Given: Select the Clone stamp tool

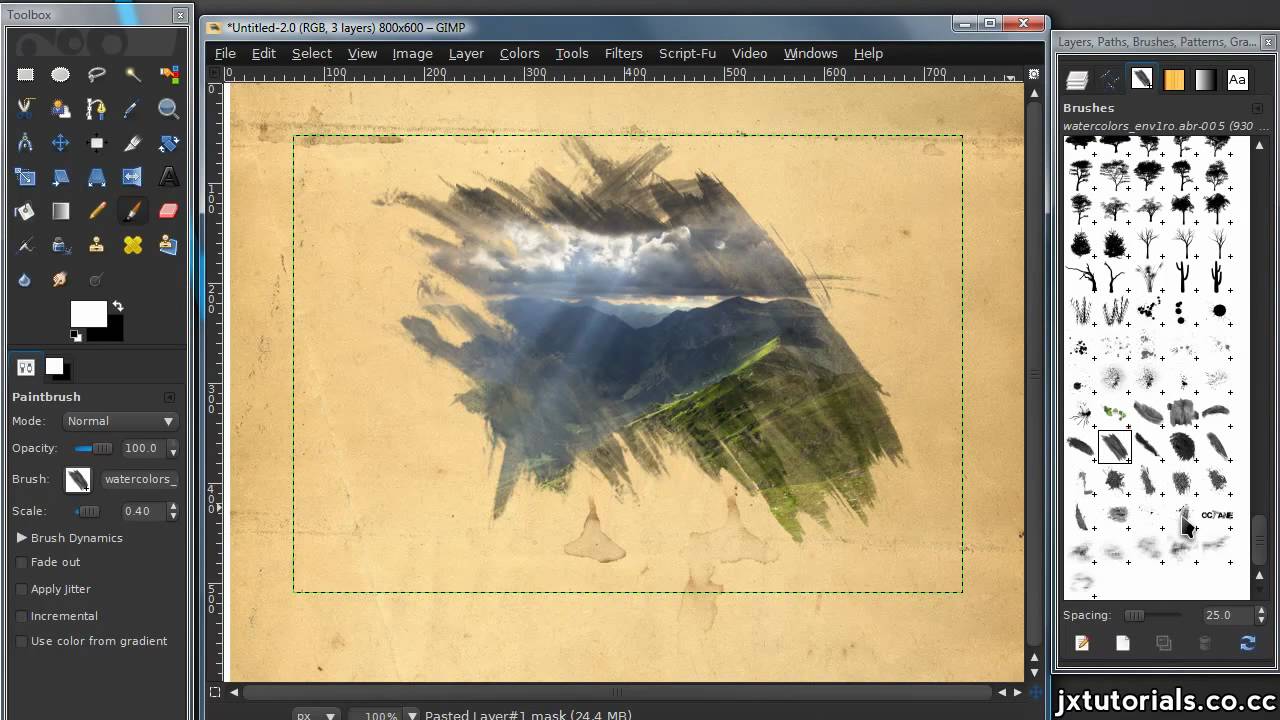Looking at the screenshot, I should click(95, 245).
